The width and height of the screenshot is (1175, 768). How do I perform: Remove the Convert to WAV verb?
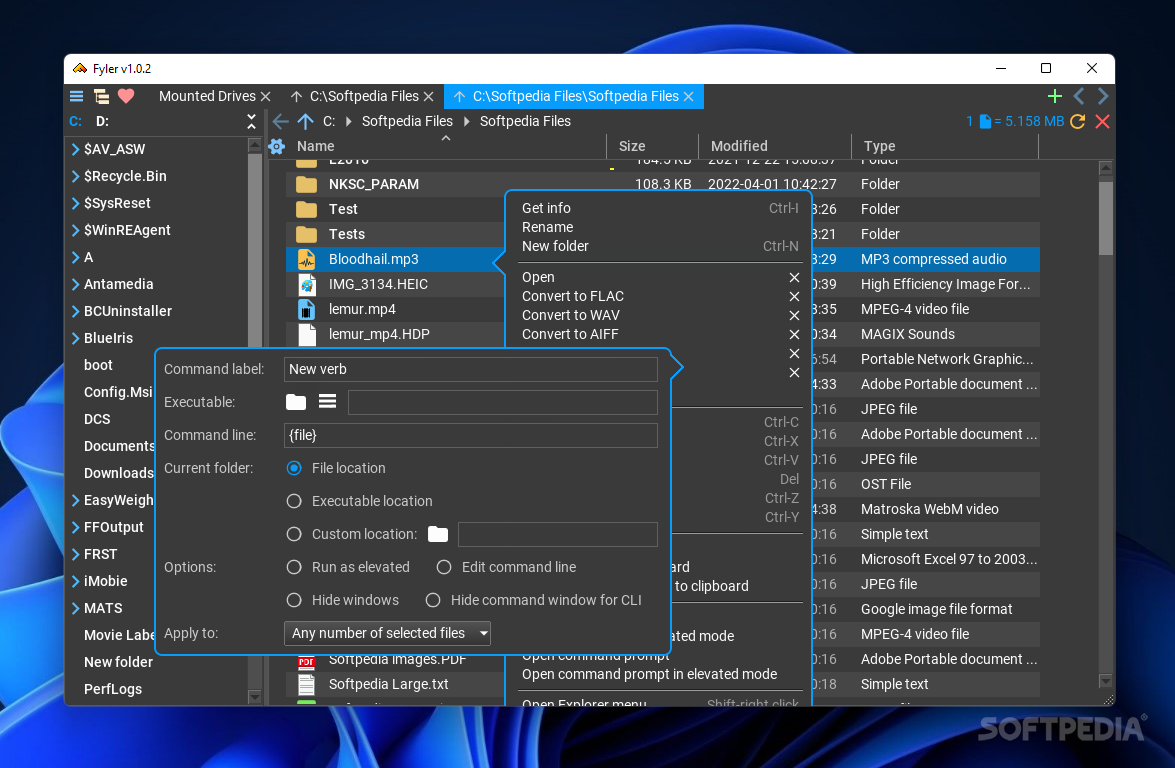(794, 315)
